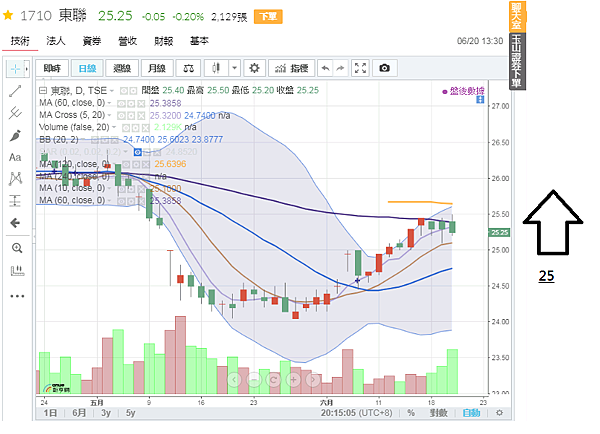Select the 3y time range
This screenshot has height=434, width=600.
[106, 413]
